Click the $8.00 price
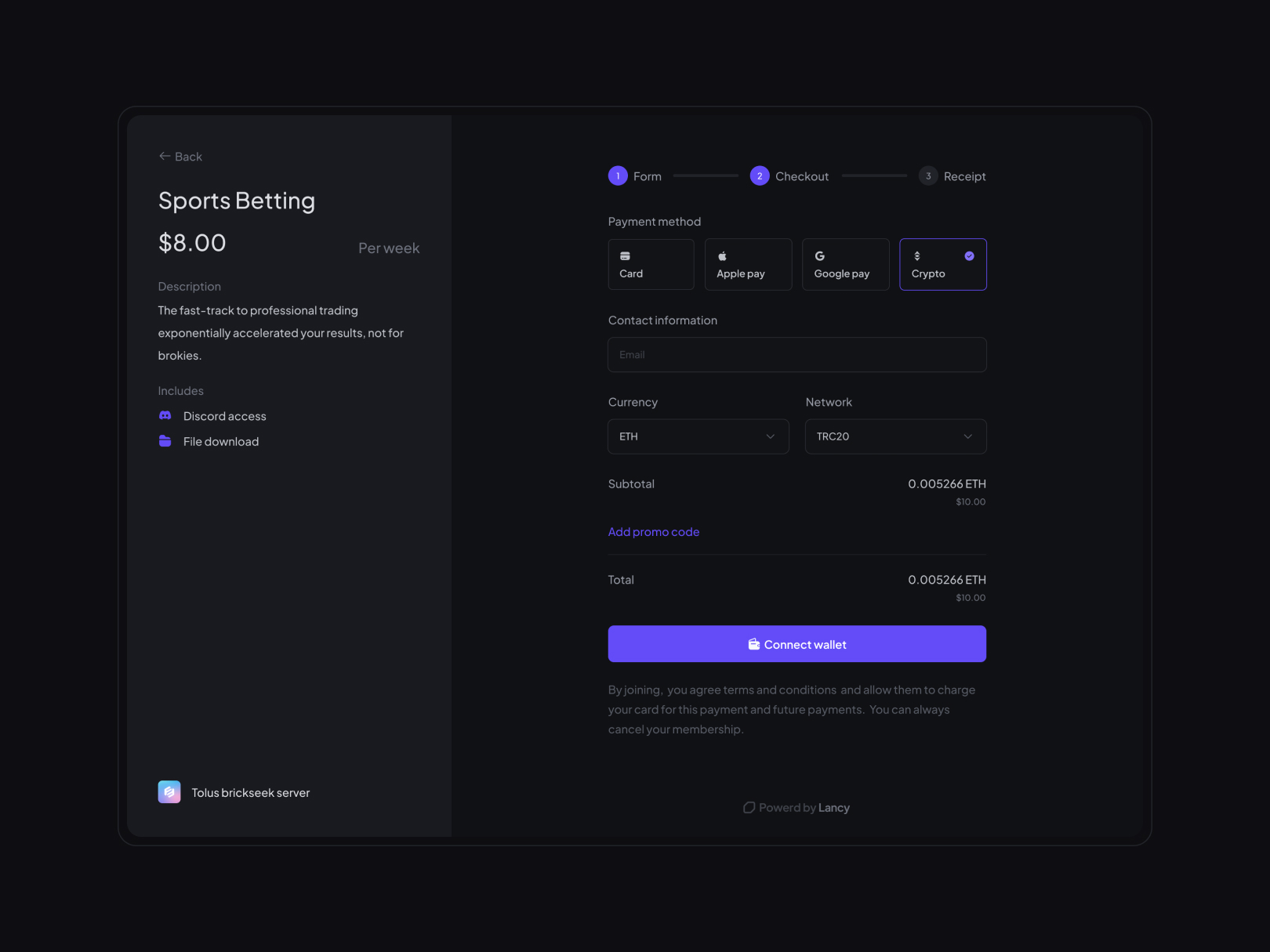 (192, 243)
